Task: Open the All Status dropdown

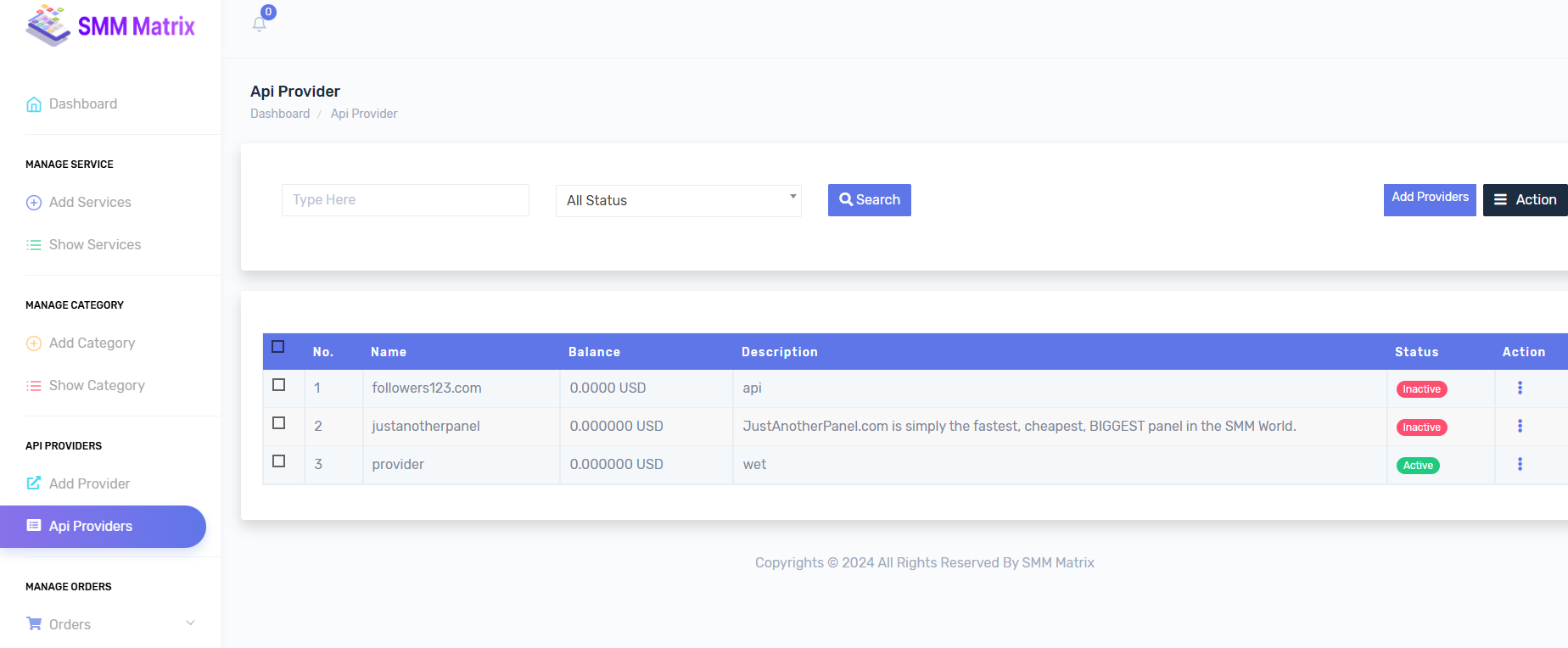Action: point(679,201)
